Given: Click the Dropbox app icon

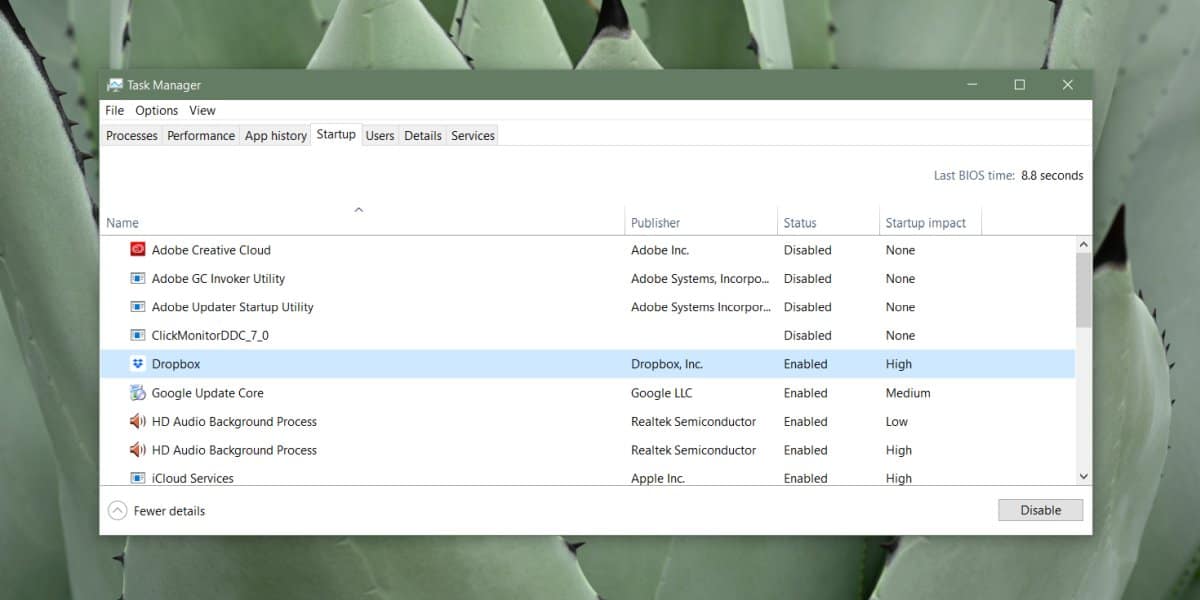Looking at the screenshot, I should (137, 364).
